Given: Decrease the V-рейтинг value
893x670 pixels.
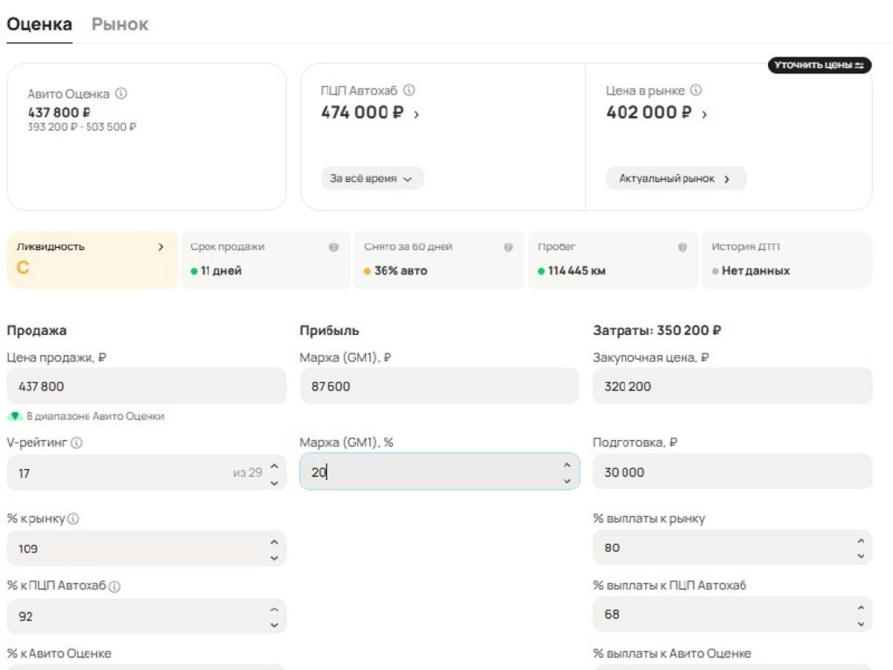Looking at the screenshot, I should pos(275,483).
